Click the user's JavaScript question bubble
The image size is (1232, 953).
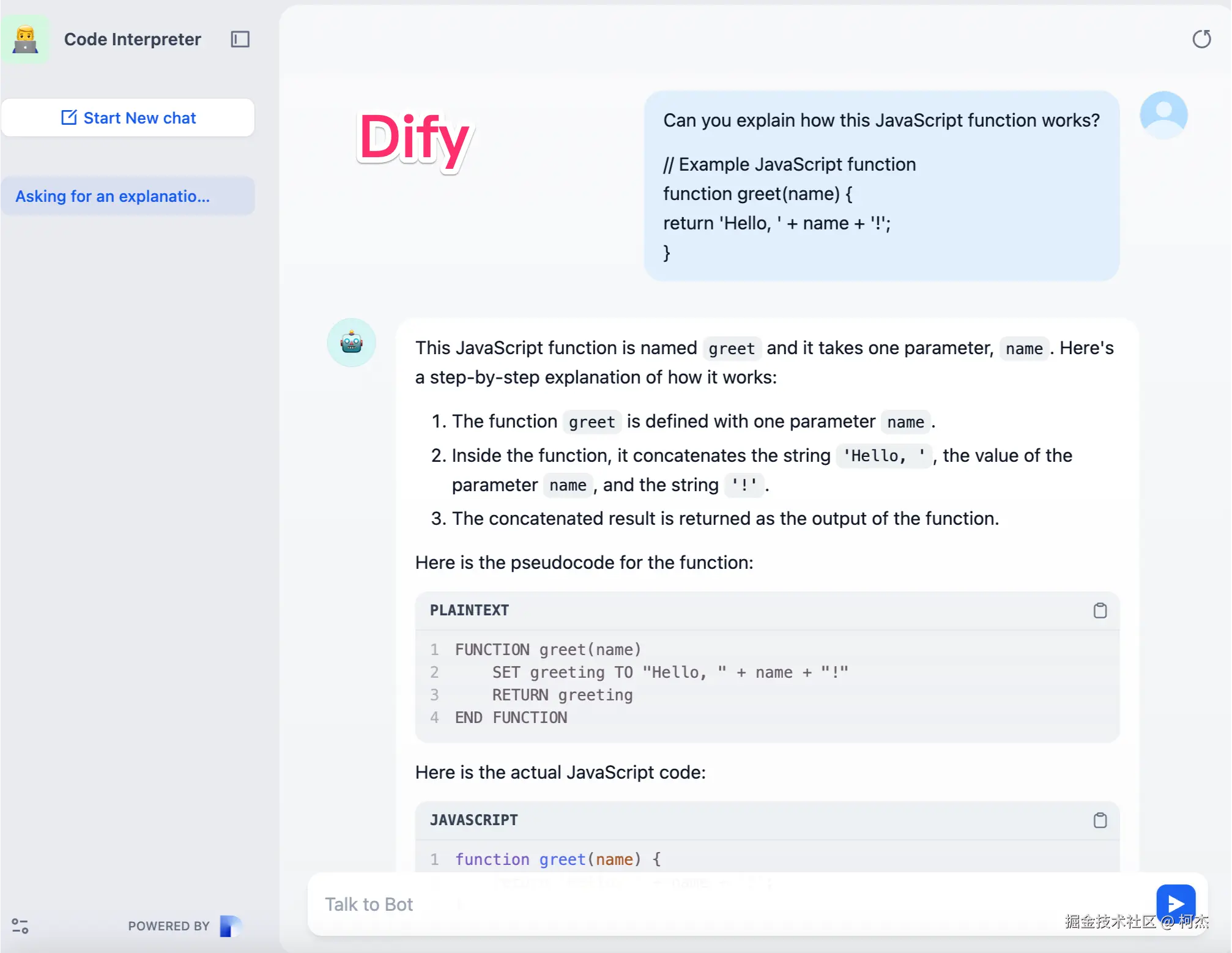(881, 186)
